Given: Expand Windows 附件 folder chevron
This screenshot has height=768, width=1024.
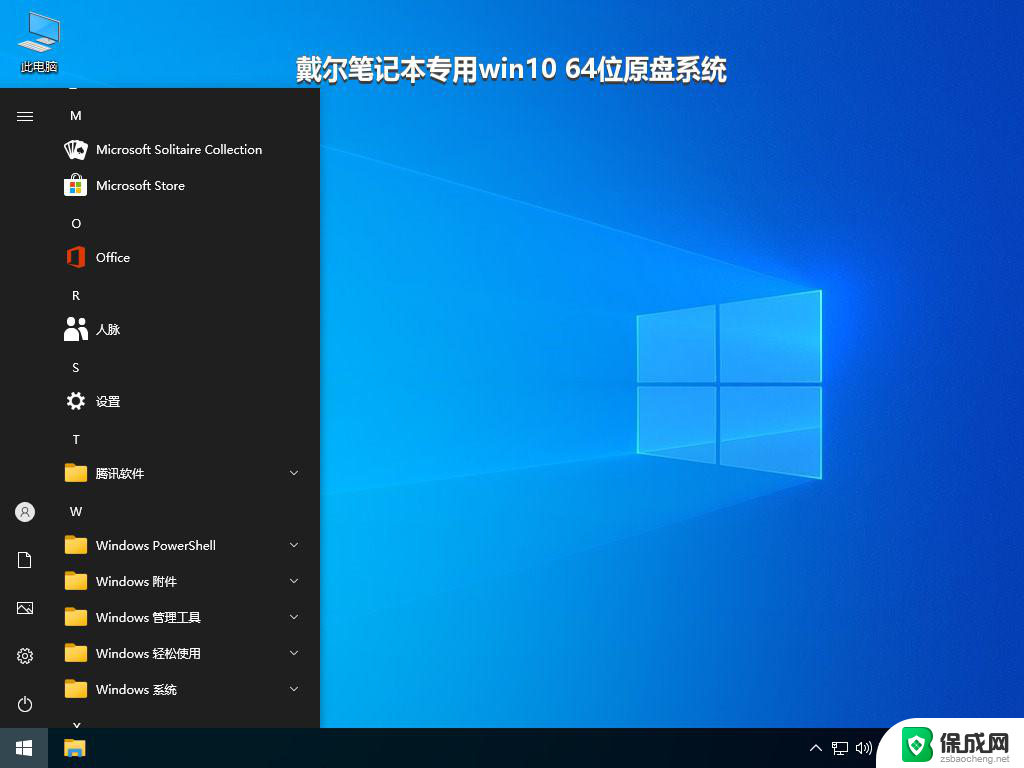Looking at the screenshot, I should pyautogui.click(x=294, y=581).
